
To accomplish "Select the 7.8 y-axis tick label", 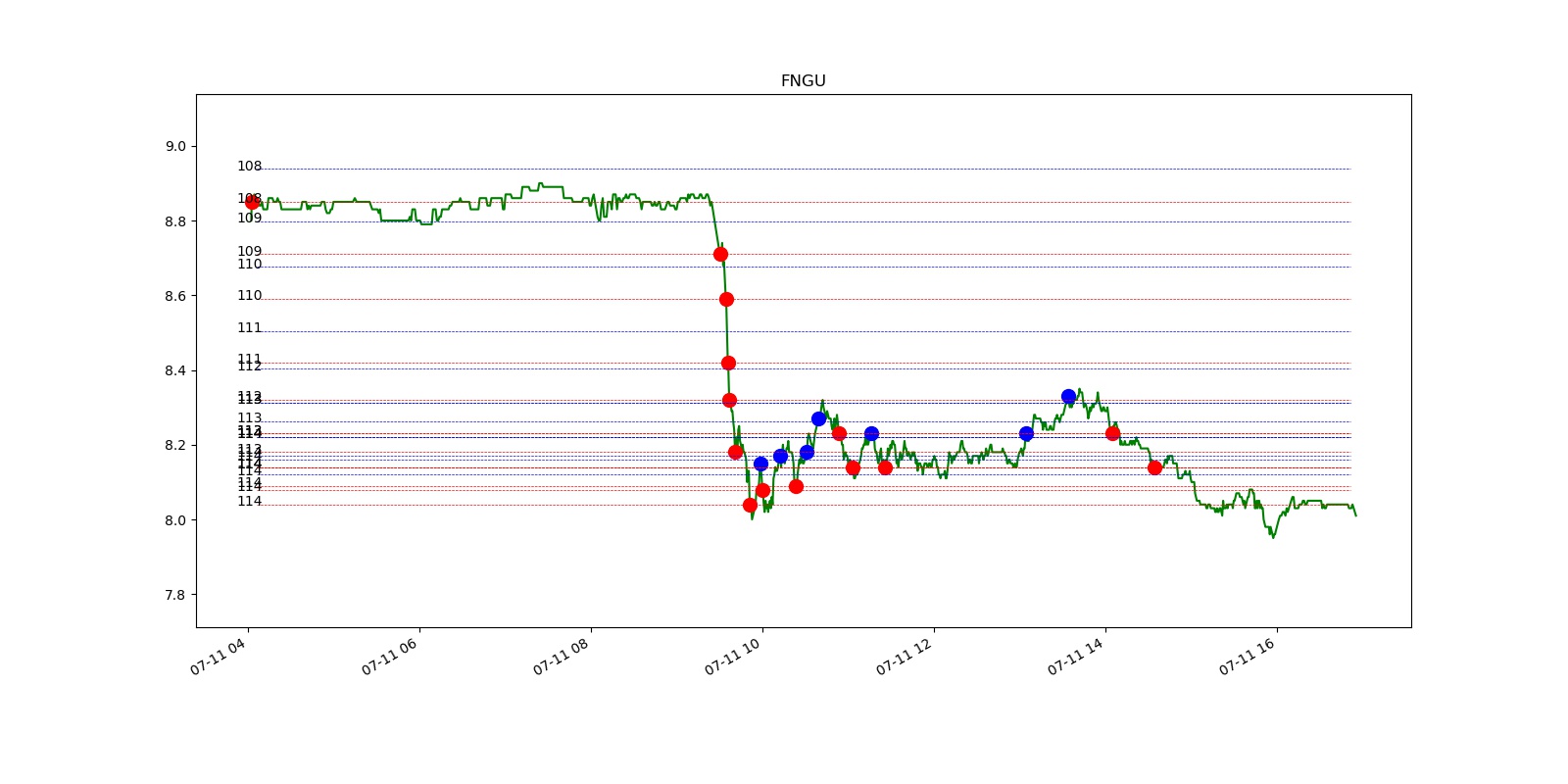I will (x=175, y=595).
